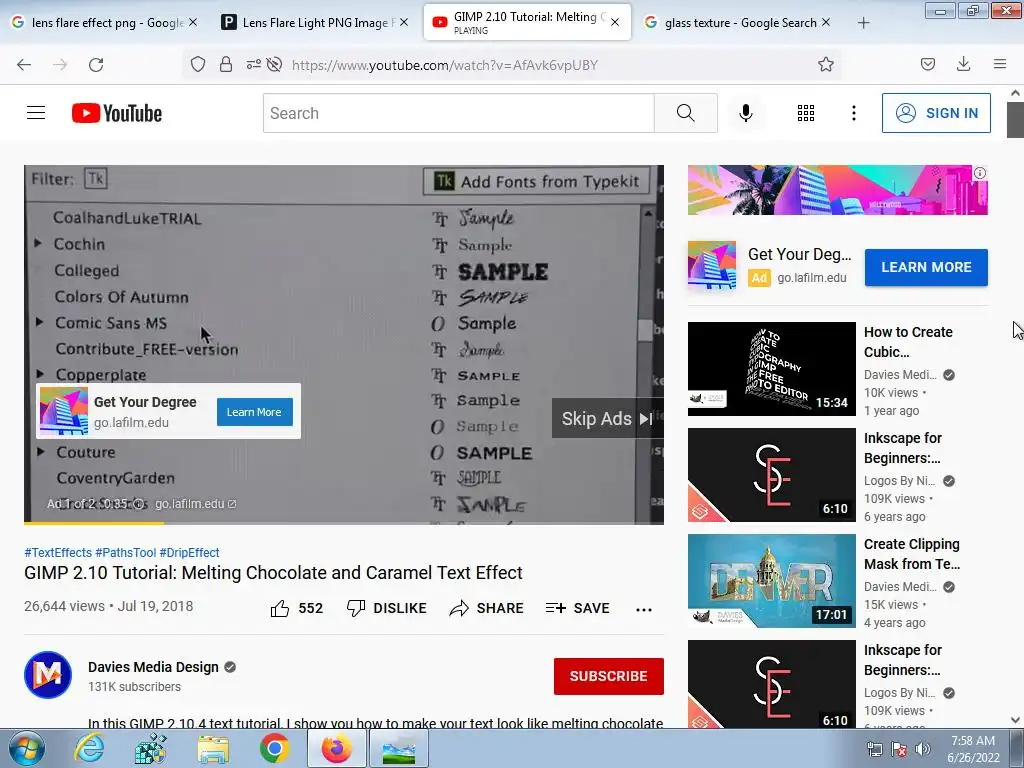1024x768 pixels.
Task: Open a new tab with the plus button
Action: click(863, 23)
